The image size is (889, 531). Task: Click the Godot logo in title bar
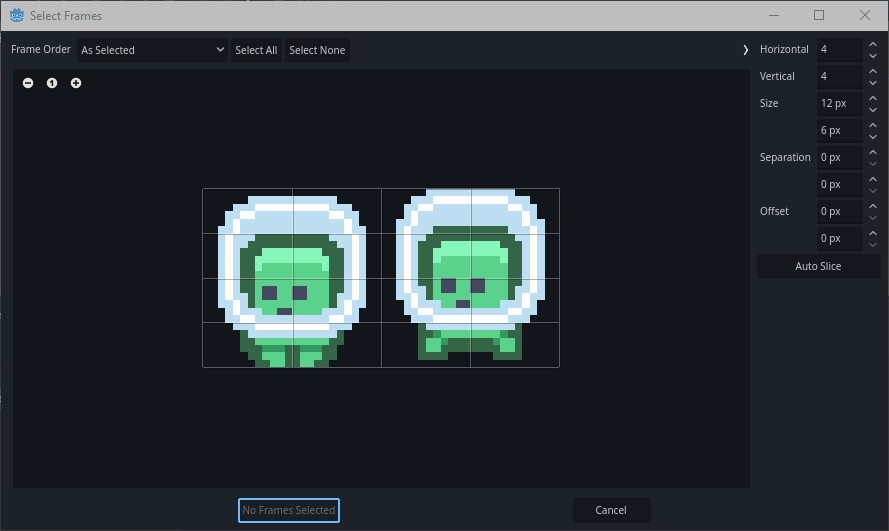coord(16,16)
